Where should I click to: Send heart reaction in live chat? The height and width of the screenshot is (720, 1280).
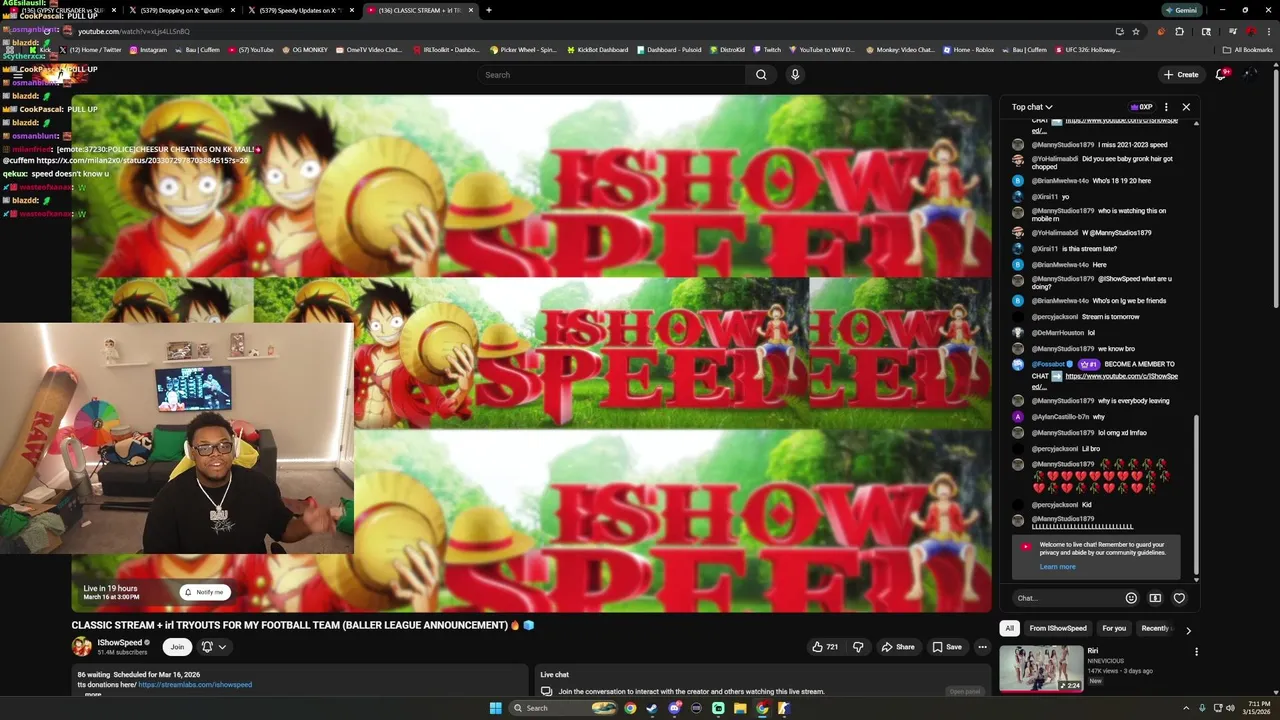click(1179, 598)
